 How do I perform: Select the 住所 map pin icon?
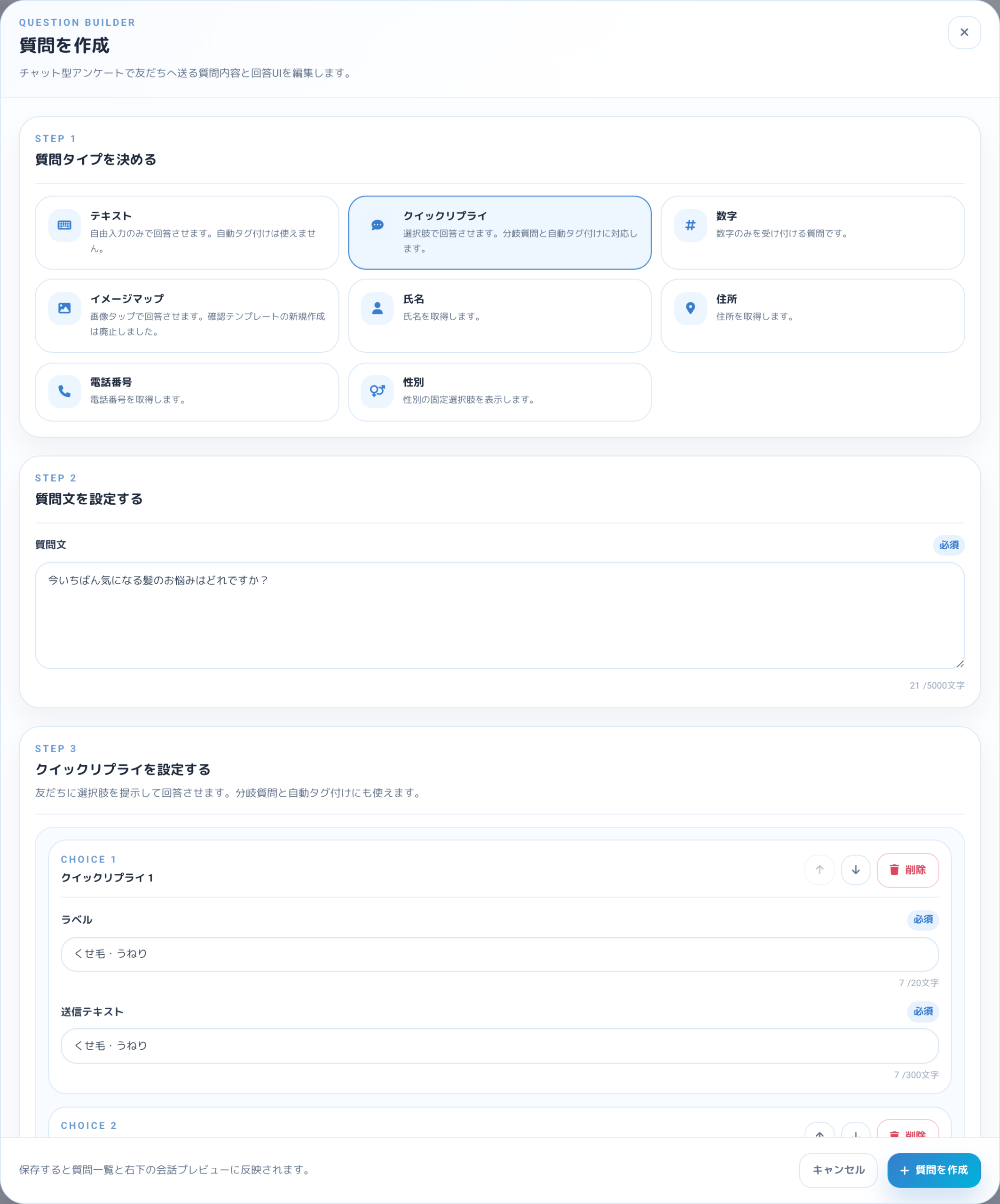(x=690, y=309)
